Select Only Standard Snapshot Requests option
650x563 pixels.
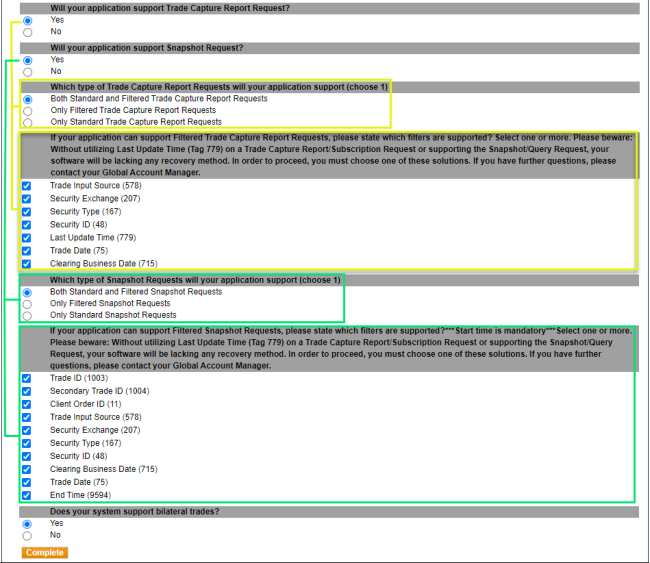(x=27, y=315)
